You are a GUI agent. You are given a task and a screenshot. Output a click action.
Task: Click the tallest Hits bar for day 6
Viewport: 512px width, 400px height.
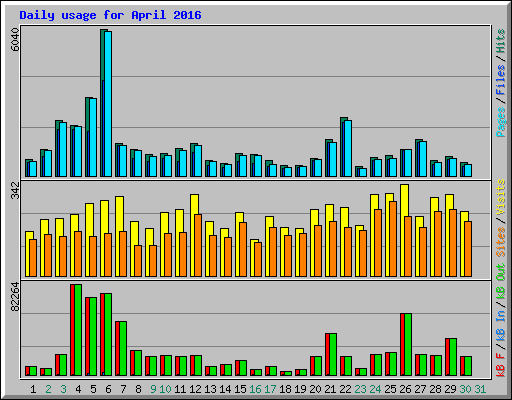[x=102, y=103]
